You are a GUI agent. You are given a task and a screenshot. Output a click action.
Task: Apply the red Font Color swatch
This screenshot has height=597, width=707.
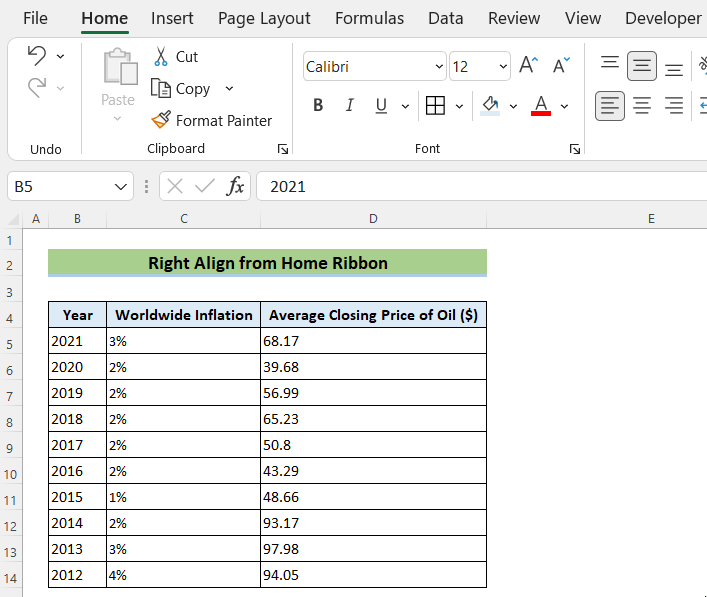click(x=541, y=105)
